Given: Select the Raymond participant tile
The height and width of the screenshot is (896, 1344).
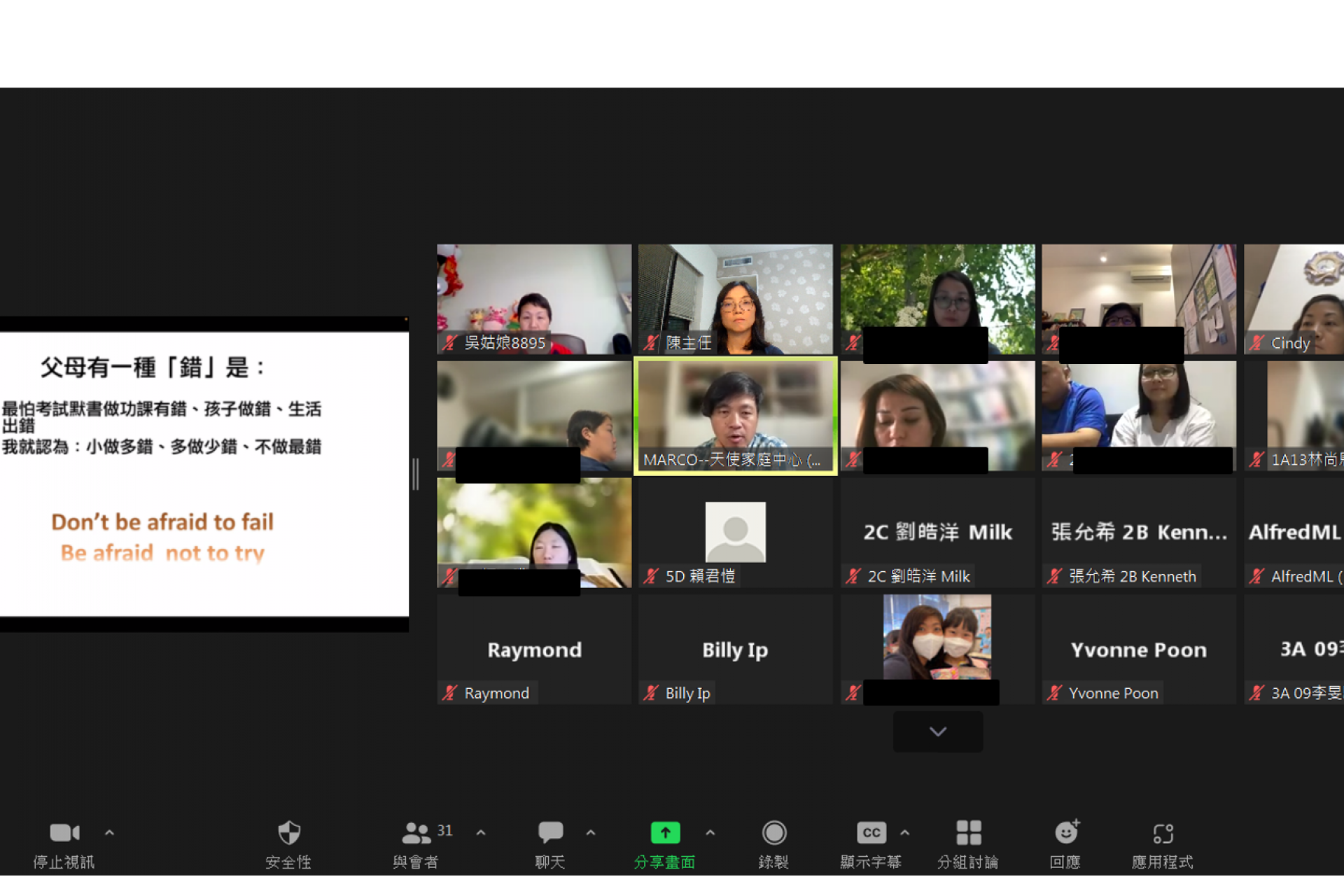Looking at the screenshot, I should click(x=534, y=650).
